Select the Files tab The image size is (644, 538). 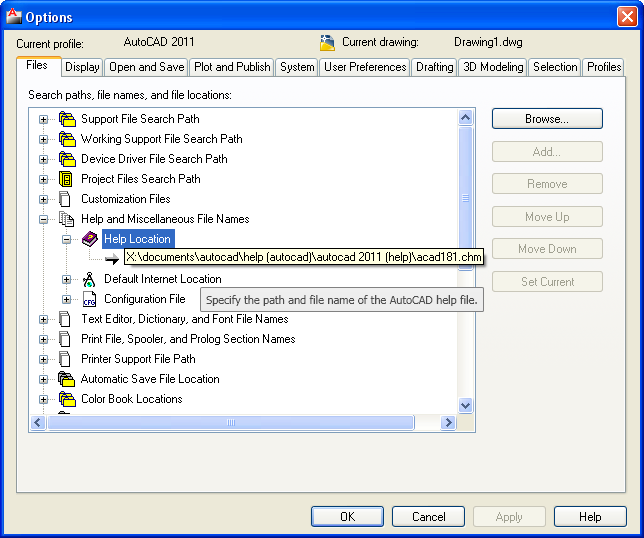pos(38,66)
